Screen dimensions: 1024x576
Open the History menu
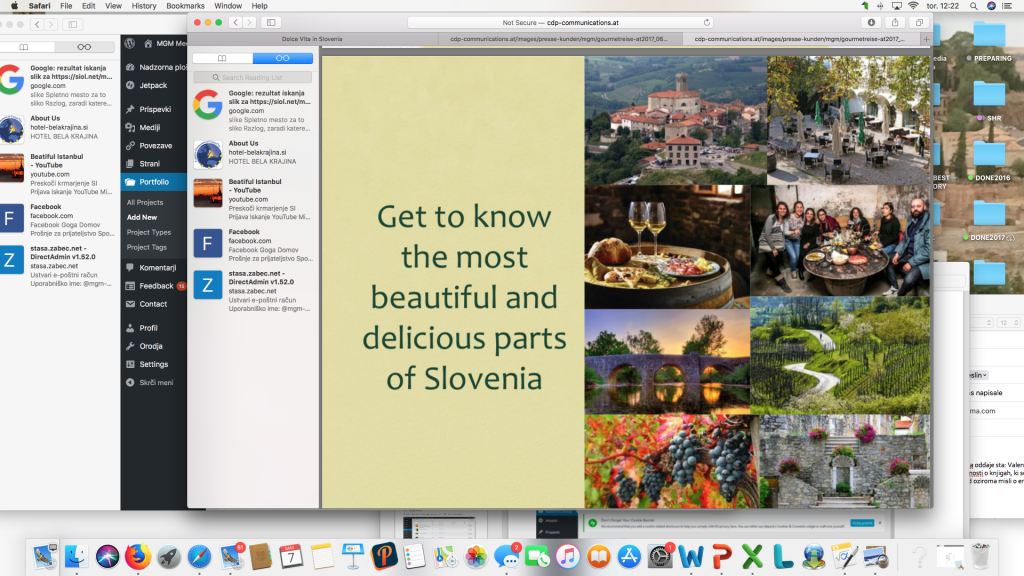(144, 6)
